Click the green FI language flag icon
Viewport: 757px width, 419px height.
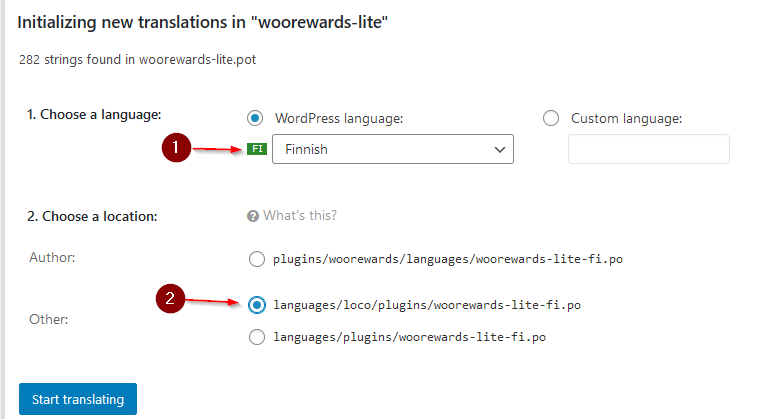point(257,149)
